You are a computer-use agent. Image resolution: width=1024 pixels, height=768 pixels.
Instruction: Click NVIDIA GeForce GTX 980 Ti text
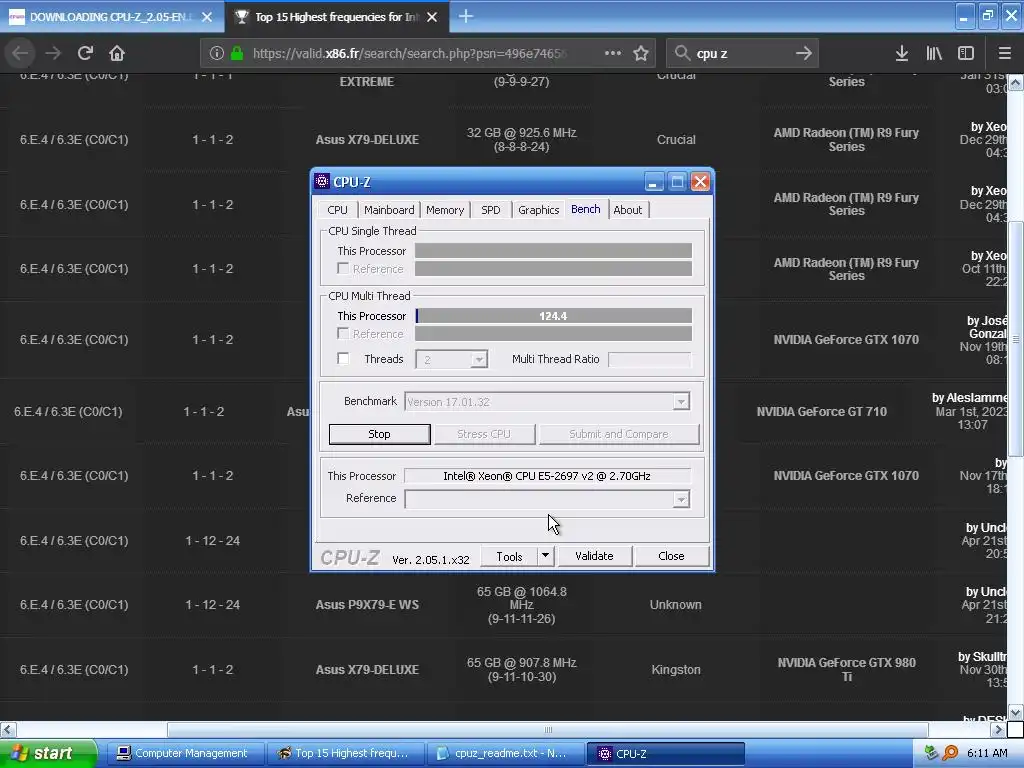[846, 669]
